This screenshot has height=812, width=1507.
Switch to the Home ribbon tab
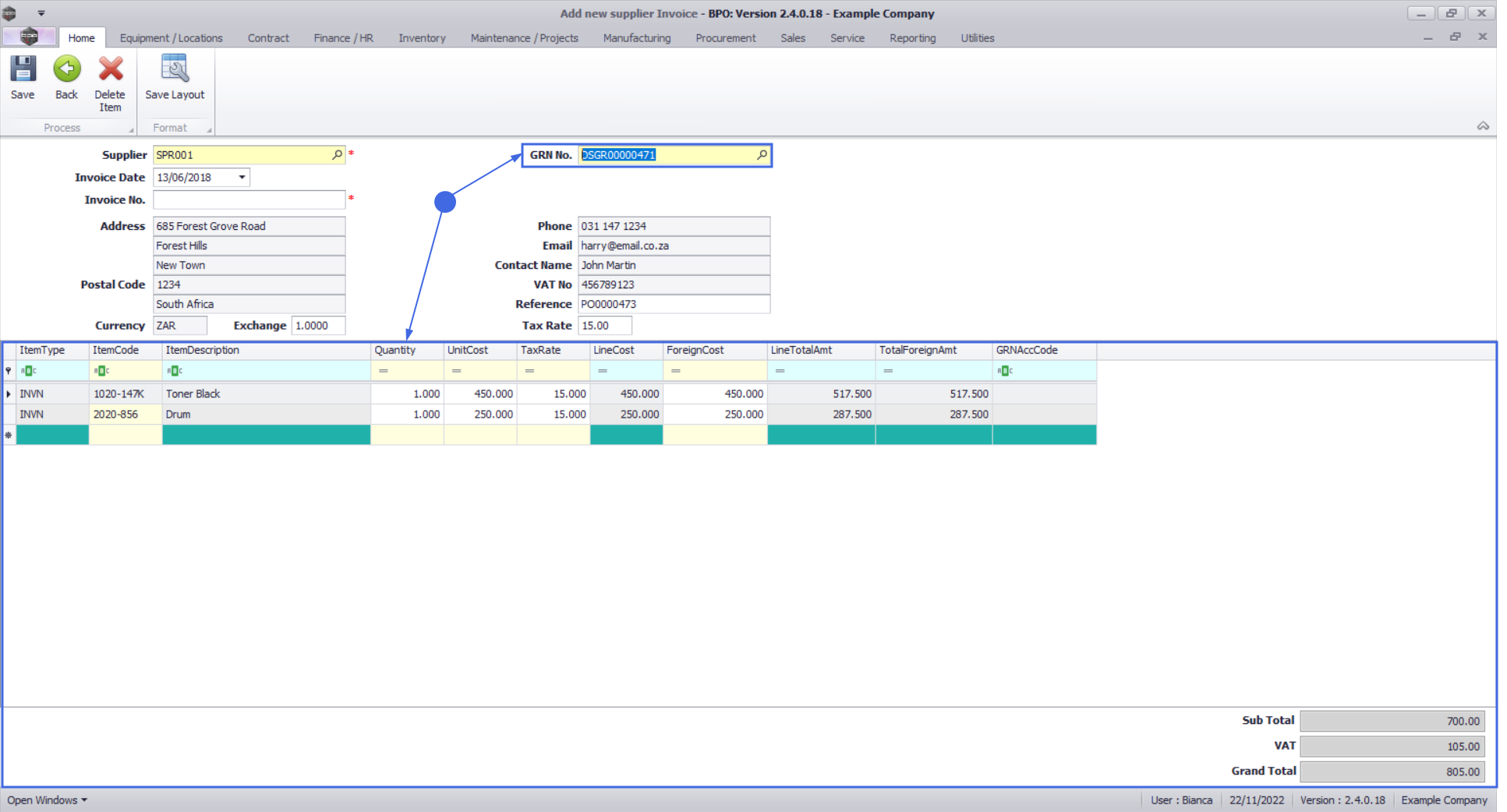pos(81,37)
